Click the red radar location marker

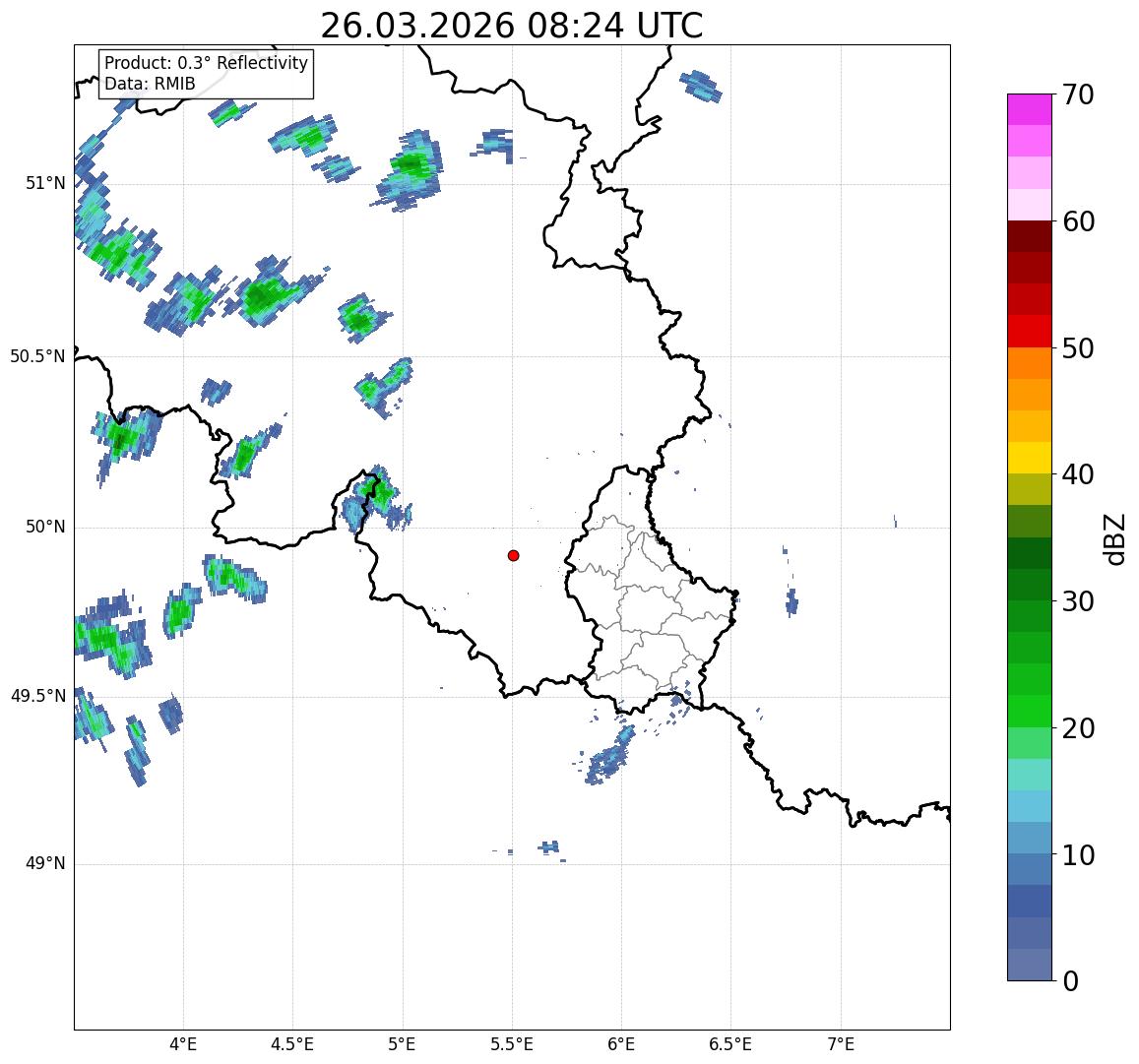point(514,555)
